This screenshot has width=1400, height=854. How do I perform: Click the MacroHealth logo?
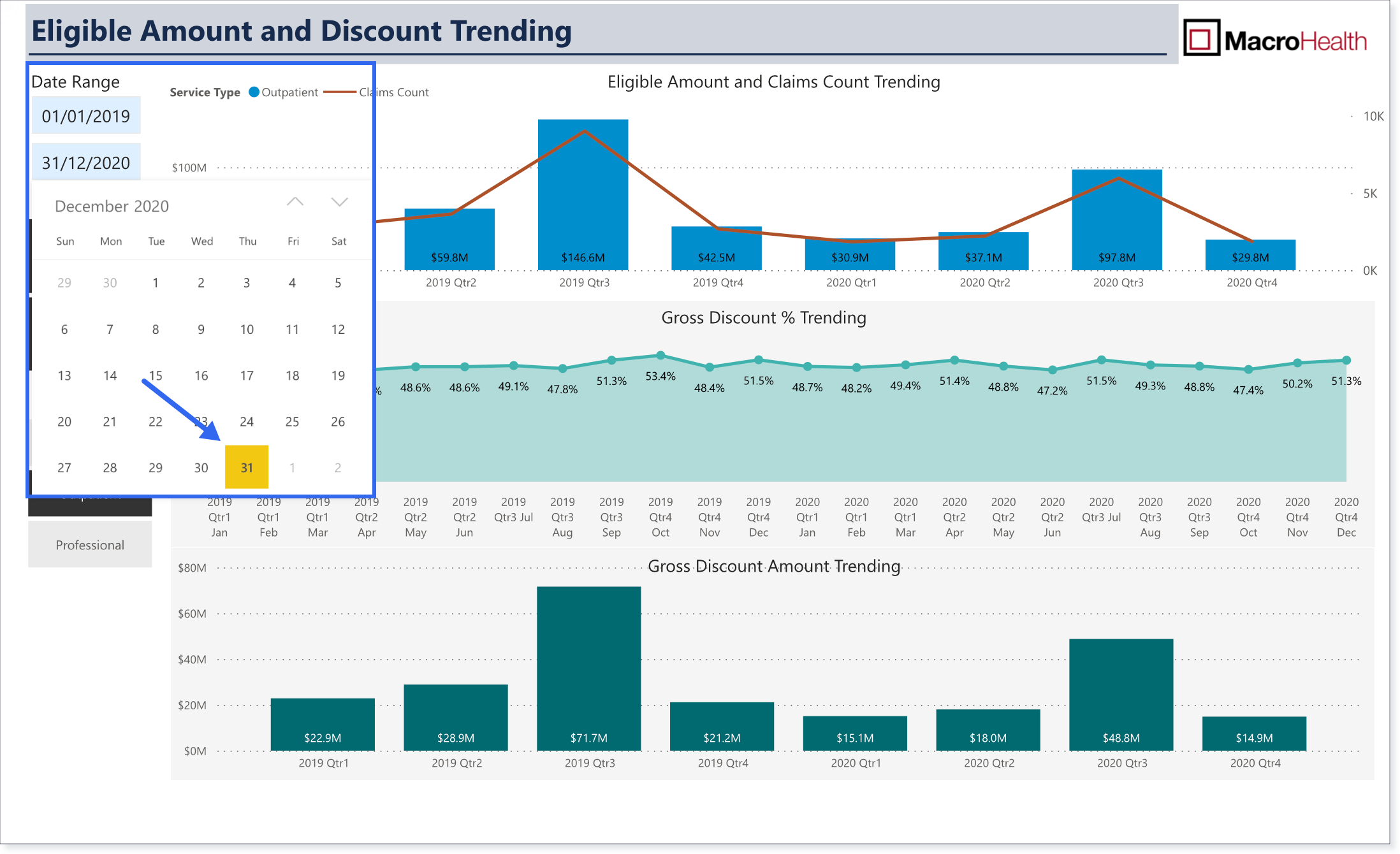click(x=1275, y=39)
